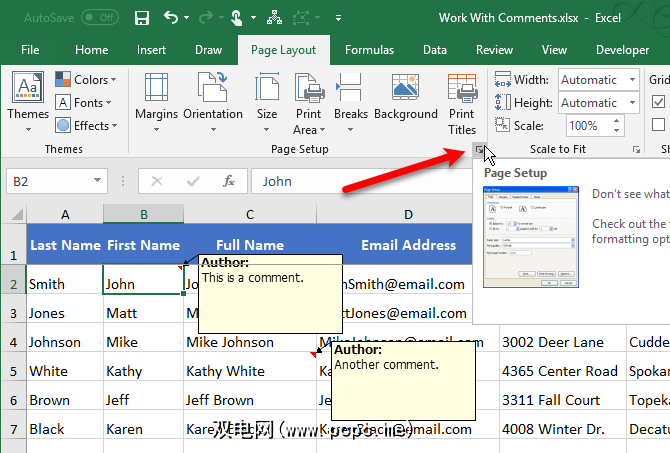The image size is (670, 453).
Task: Click the Insert Function fx icon
Action: 229,181
